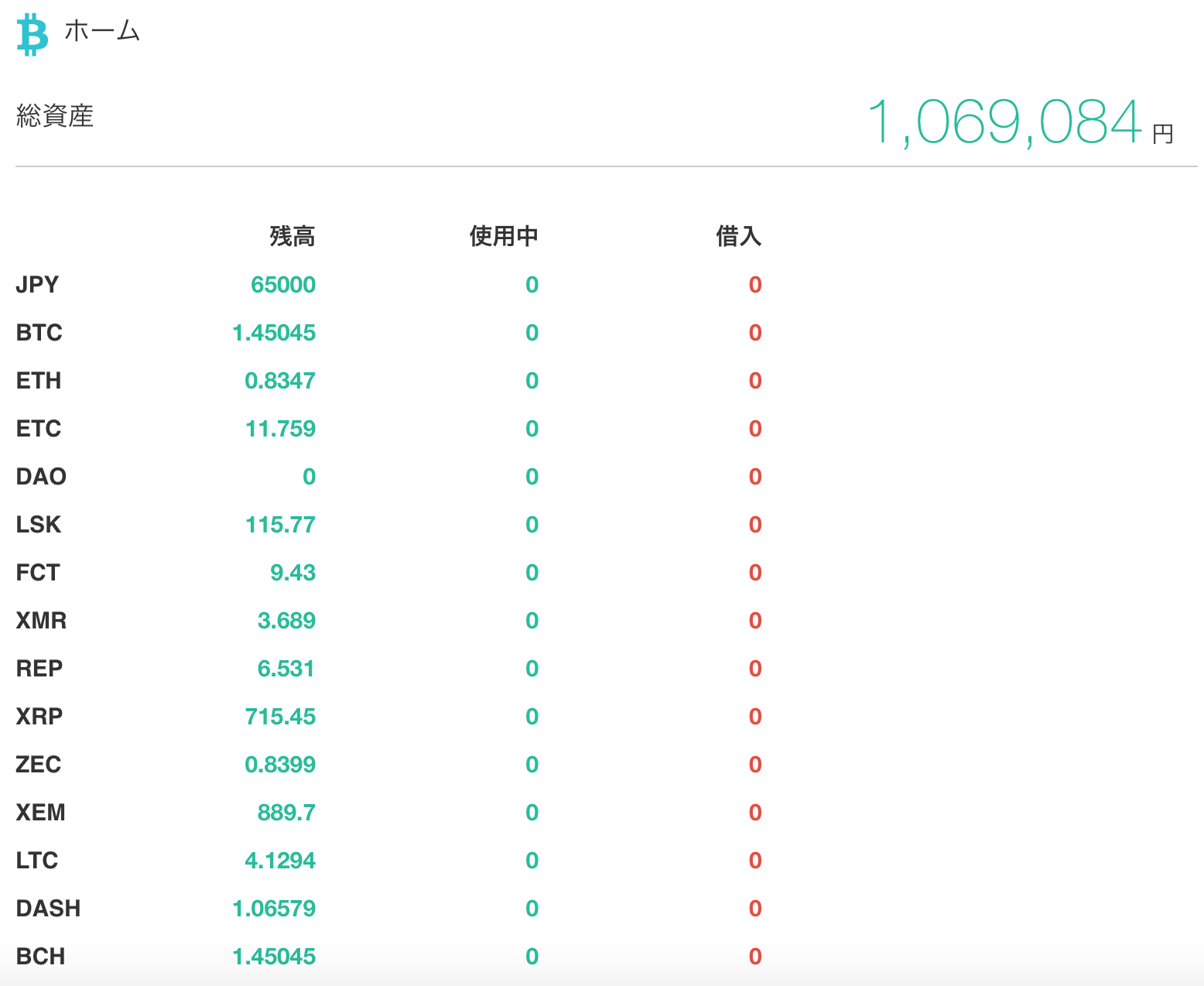This screenshot has height=986, width=1204.
Task: Click the 残高 column header
Action: pos(292,236)
